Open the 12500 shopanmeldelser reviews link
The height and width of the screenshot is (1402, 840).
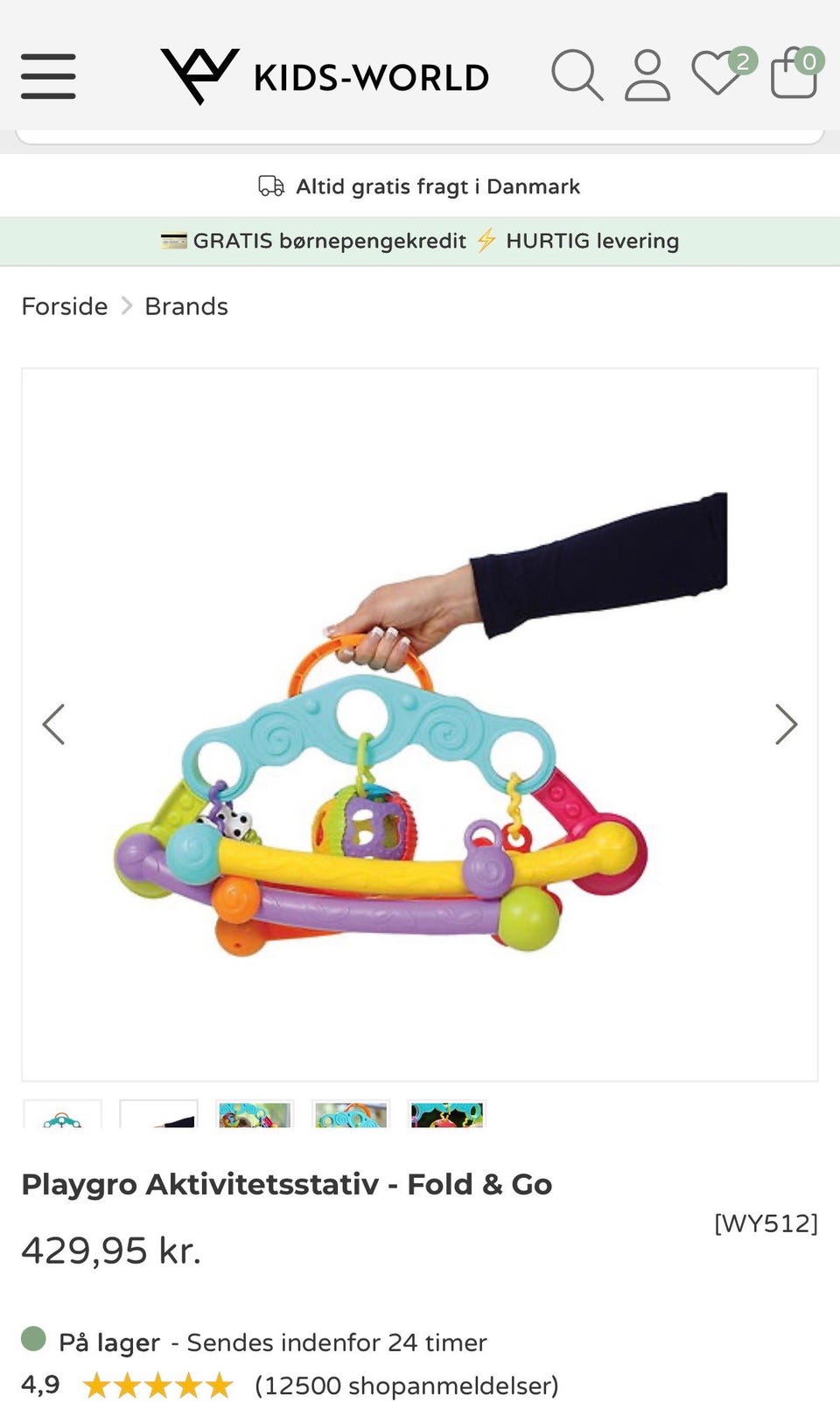[407, 1385]
